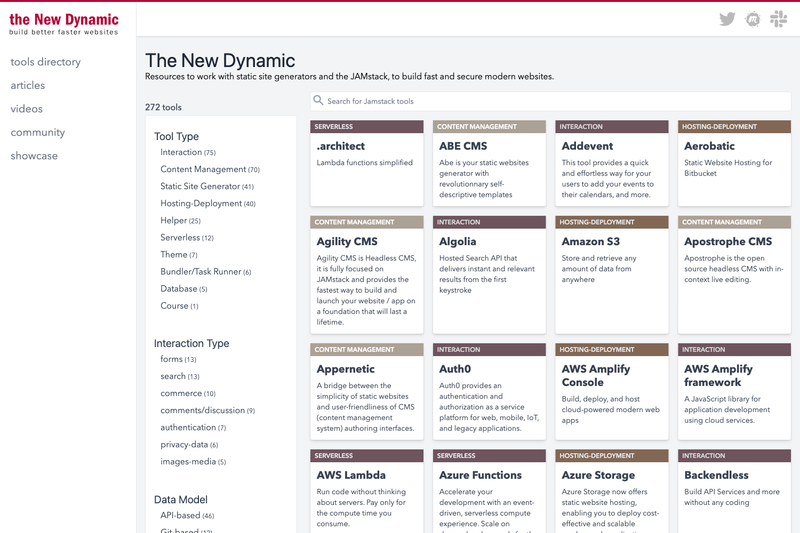Image resolution: width=800 pixels, height=533 pixels.
Task: Click the 272 tools count text
Action: [163, 107]
